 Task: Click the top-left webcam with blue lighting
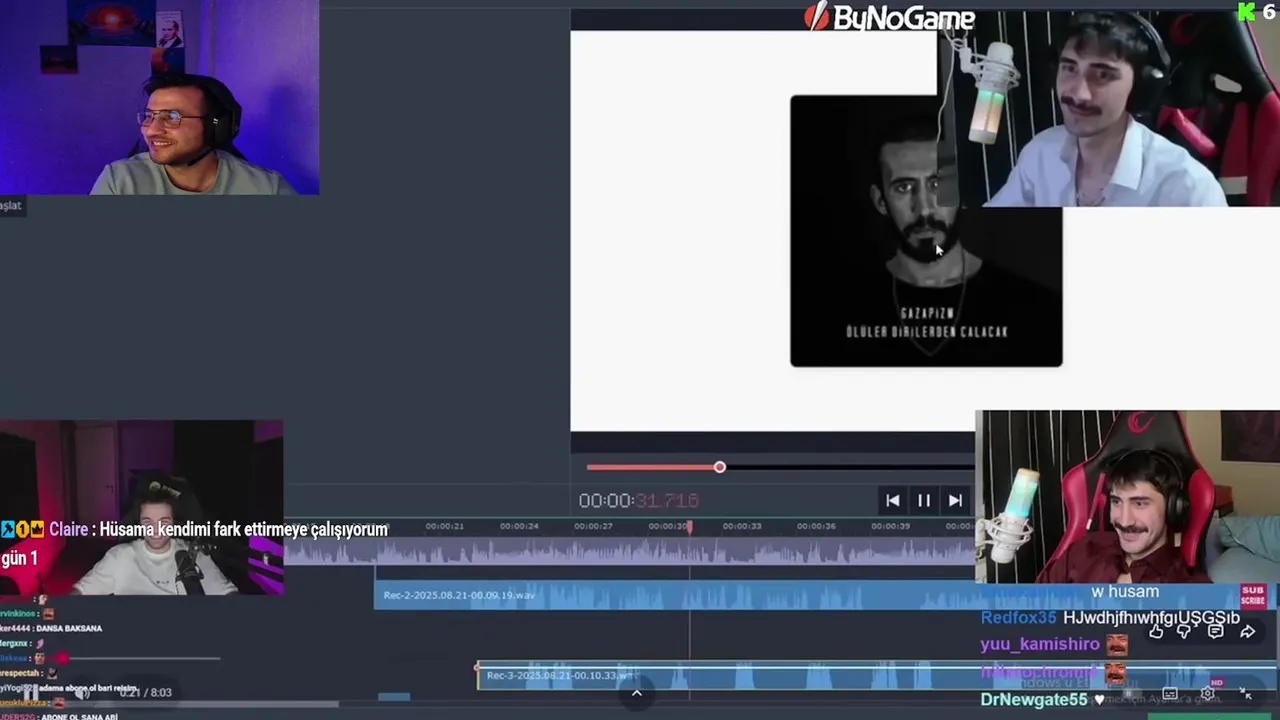tap(159, 97)
